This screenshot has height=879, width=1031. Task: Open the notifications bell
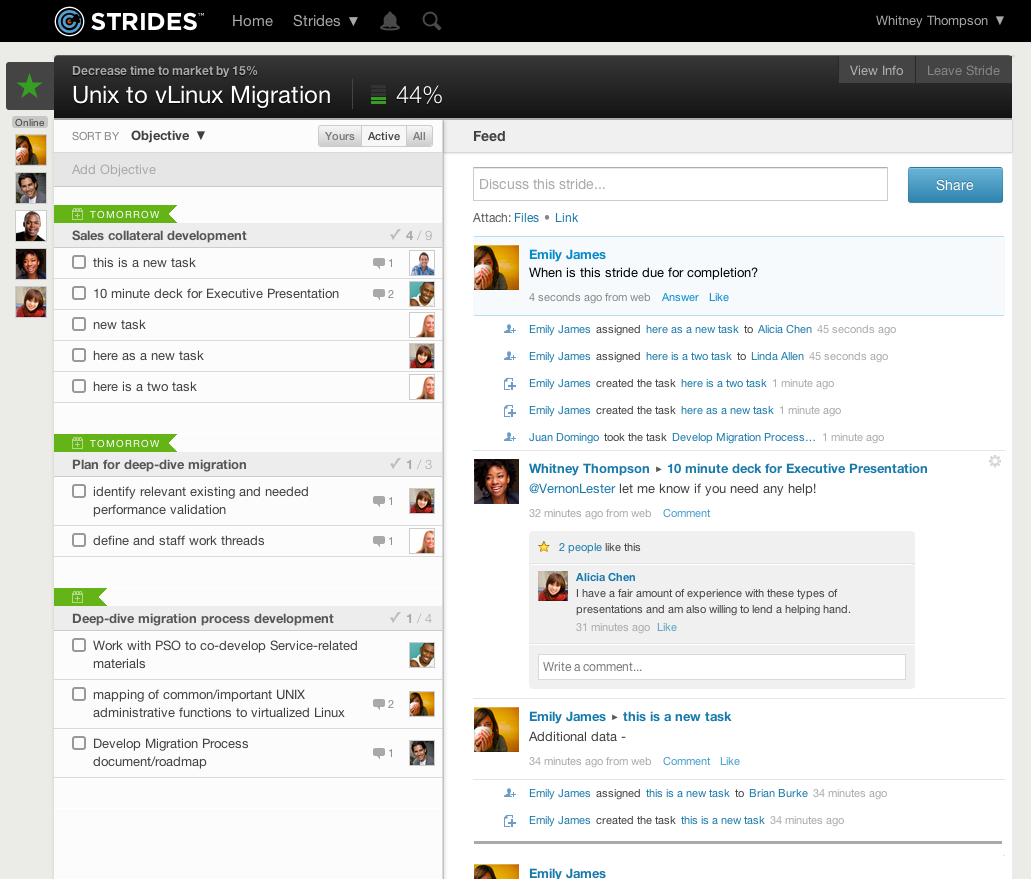coord(390,21)
